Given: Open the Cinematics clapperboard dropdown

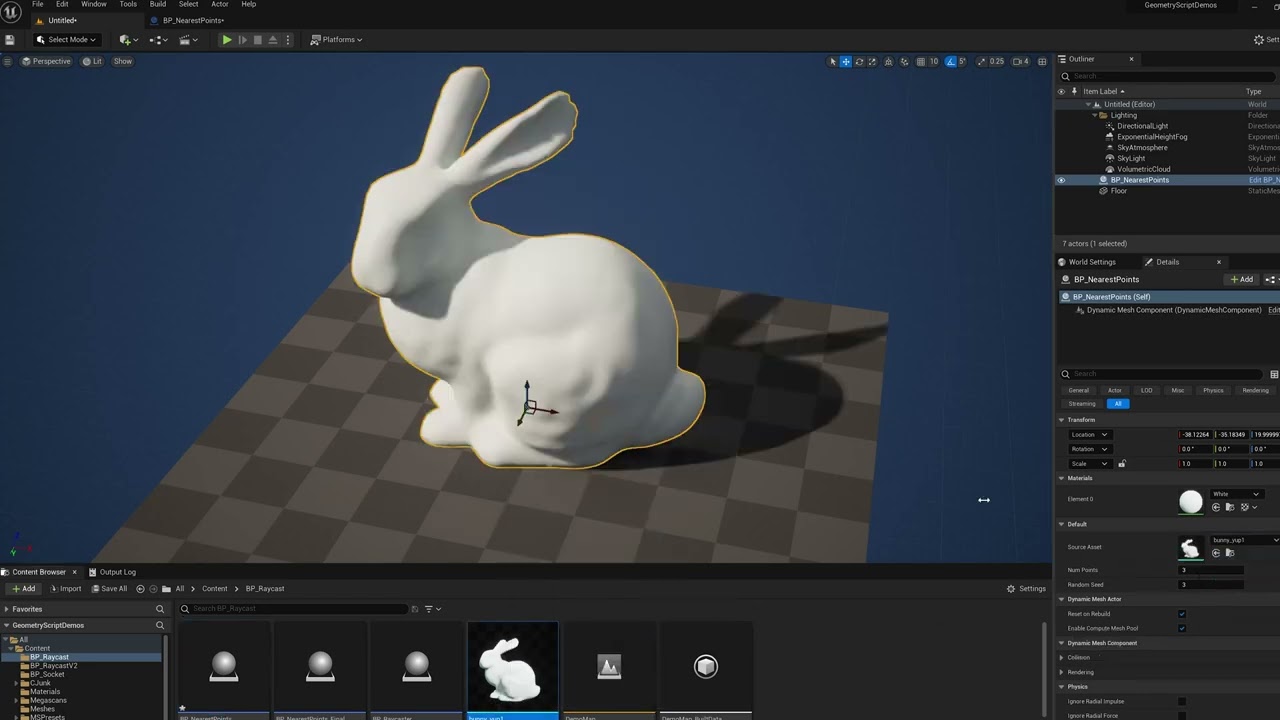Looking at the screenshot, I should tap(187, 40).
